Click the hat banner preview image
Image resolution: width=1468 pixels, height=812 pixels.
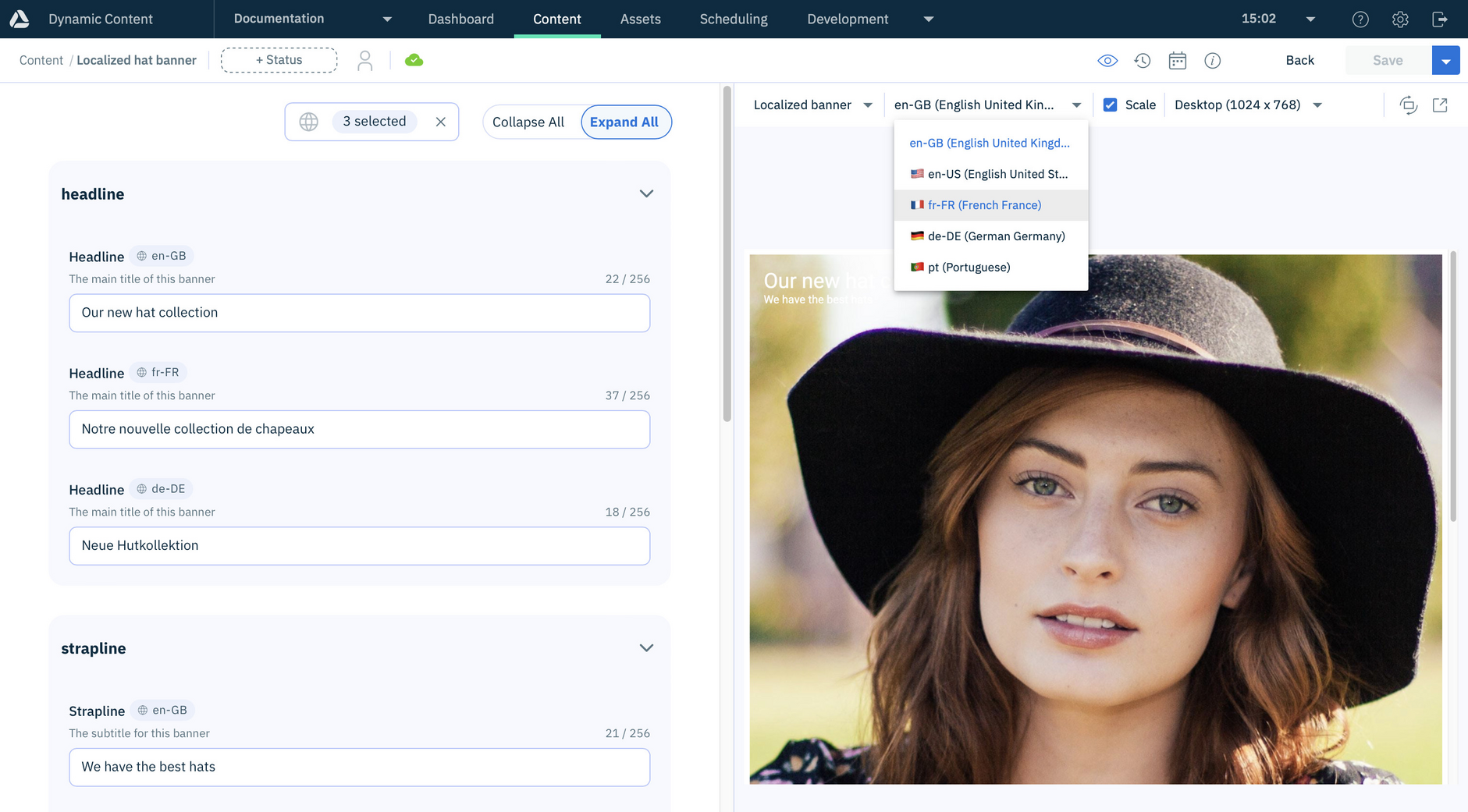tap(1096, 519)
